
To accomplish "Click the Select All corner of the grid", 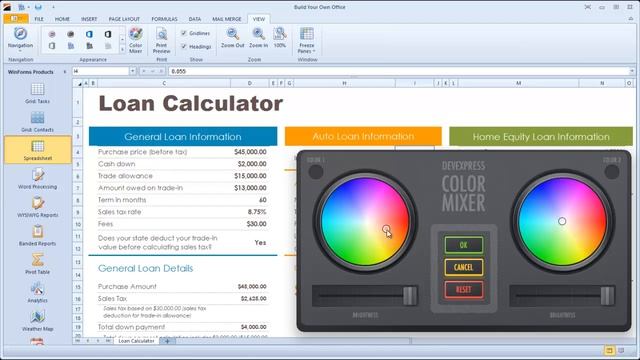I will click(78, 84).
